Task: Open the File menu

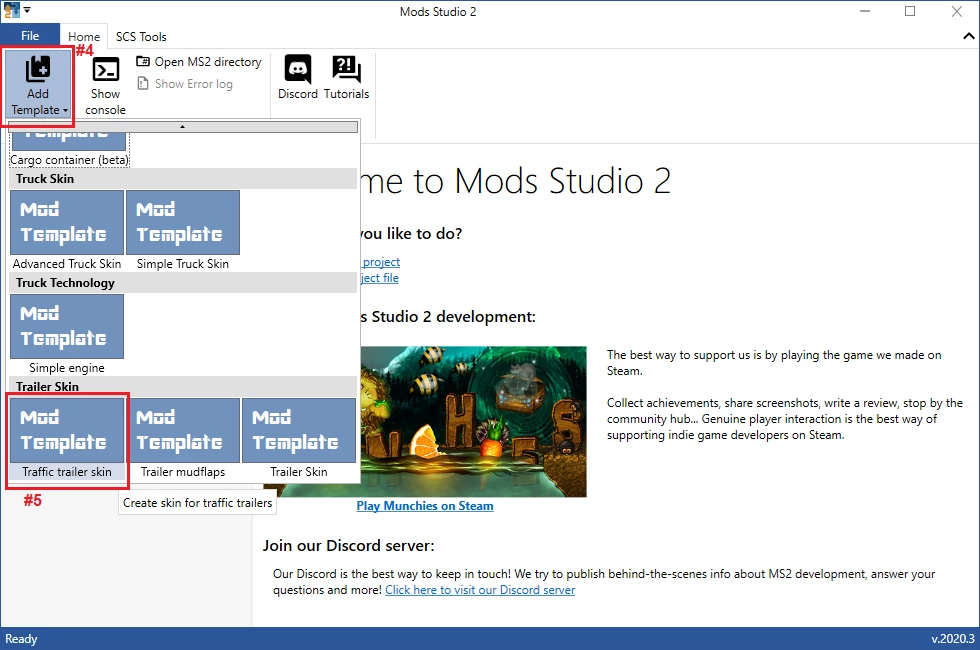Action: click(30, 36)
